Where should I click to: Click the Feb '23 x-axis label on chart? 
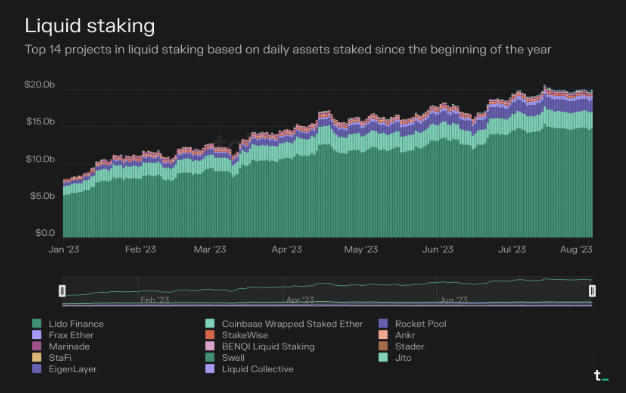coord(141,250)
